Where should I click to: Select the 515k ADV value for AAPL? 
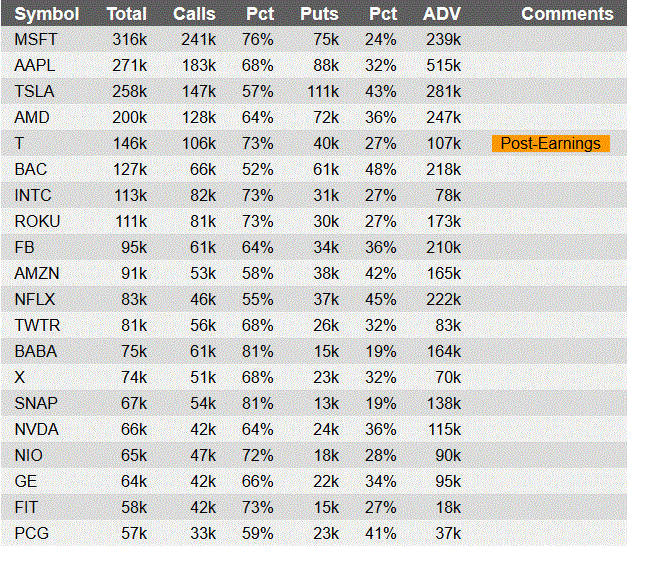click(443, 66)
